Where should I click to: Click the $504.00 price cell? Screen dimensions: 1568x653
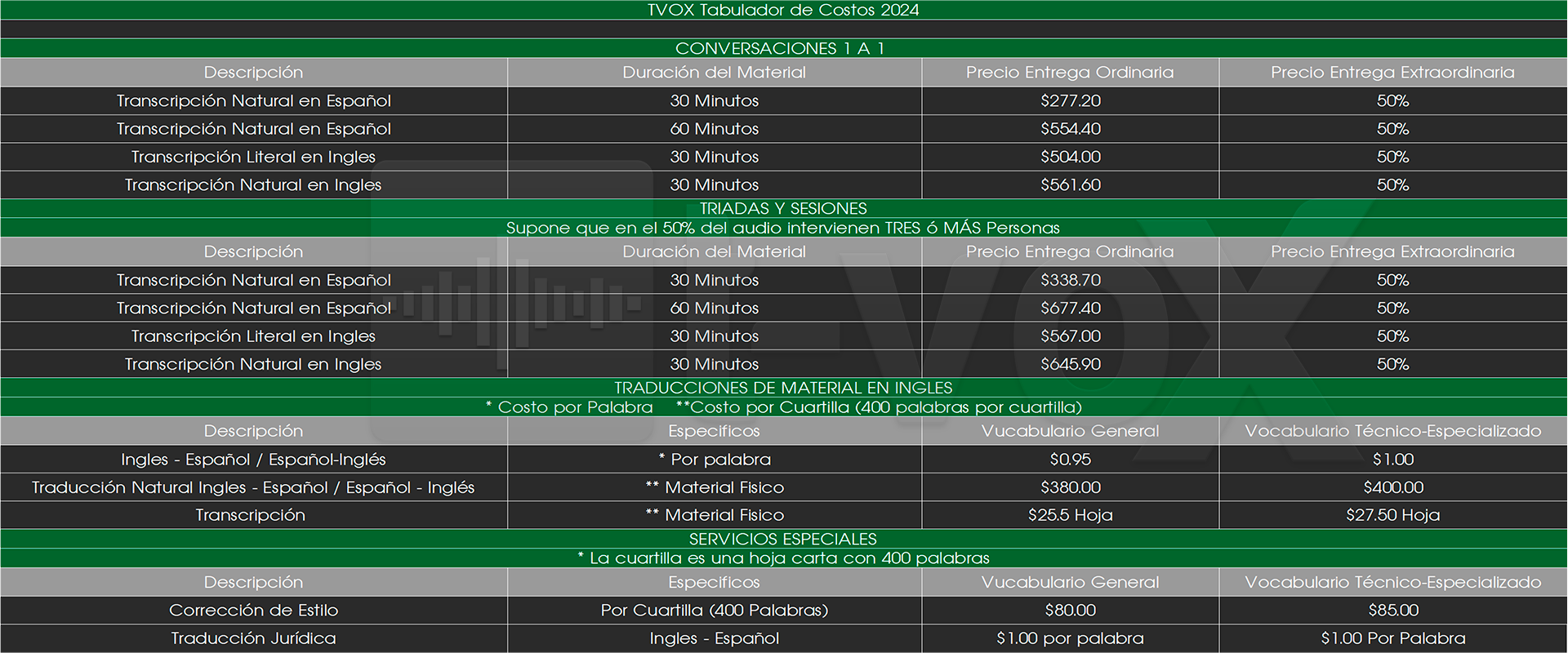coord(1070,157)
